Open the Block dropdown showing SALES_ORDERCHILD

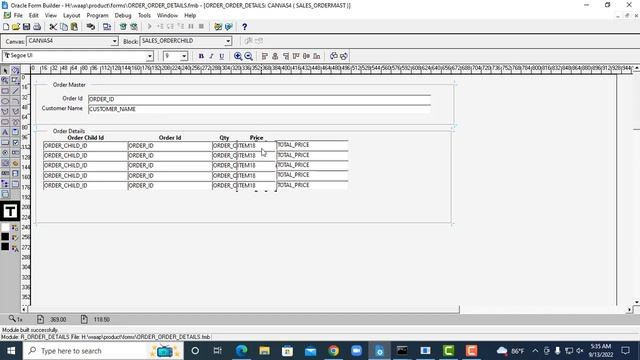coord(228,41)
